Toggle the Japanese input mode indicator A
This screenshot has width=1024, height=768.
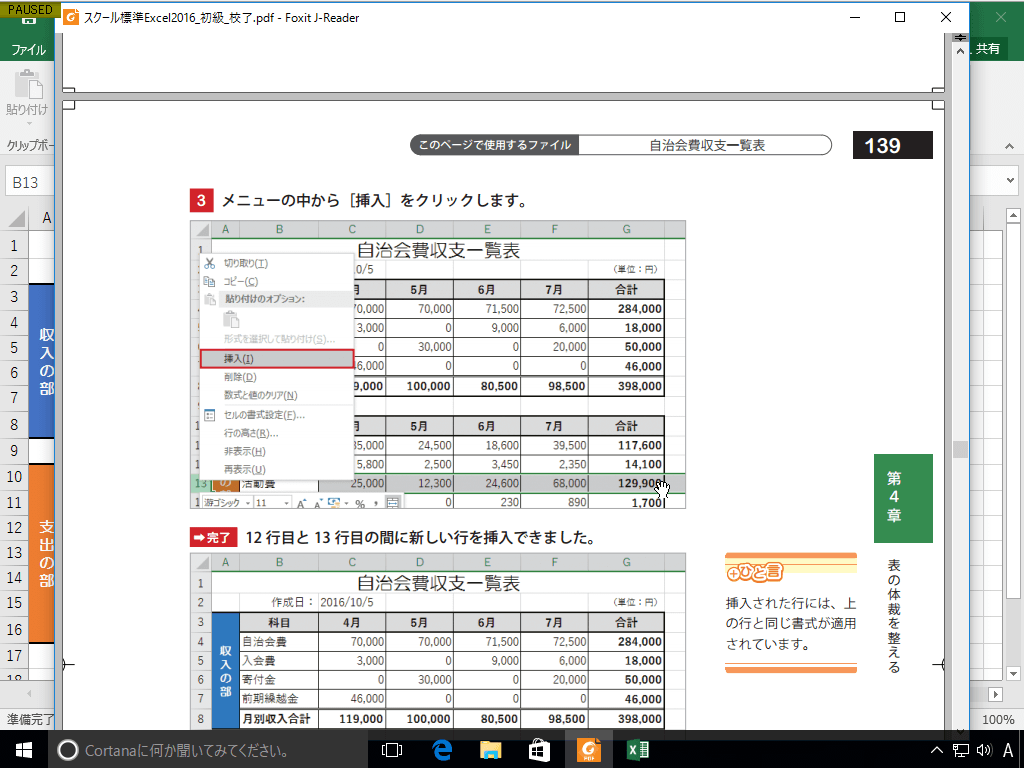pos(1008,748)
